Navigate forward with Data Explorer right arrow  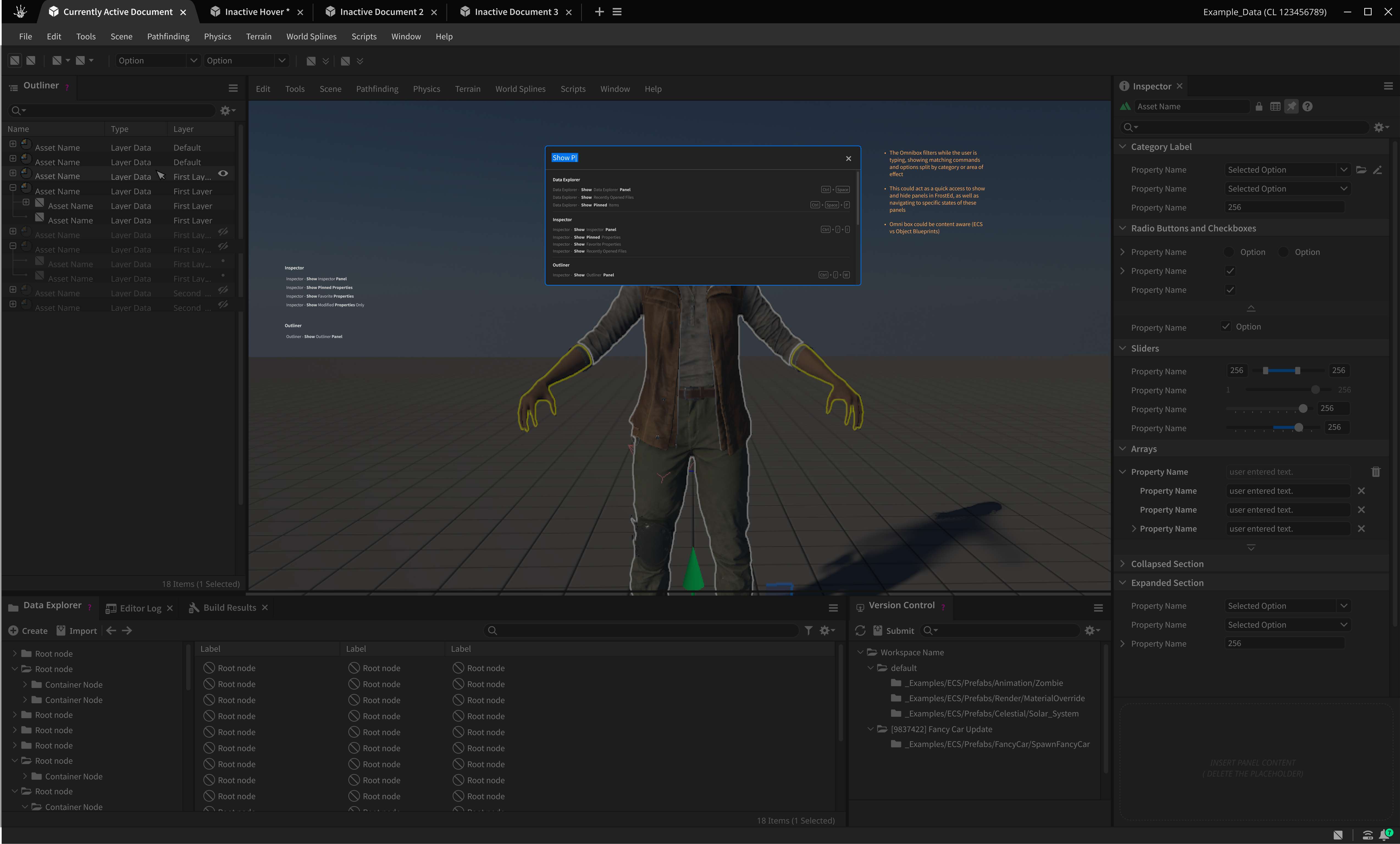[x=127, y=631]
